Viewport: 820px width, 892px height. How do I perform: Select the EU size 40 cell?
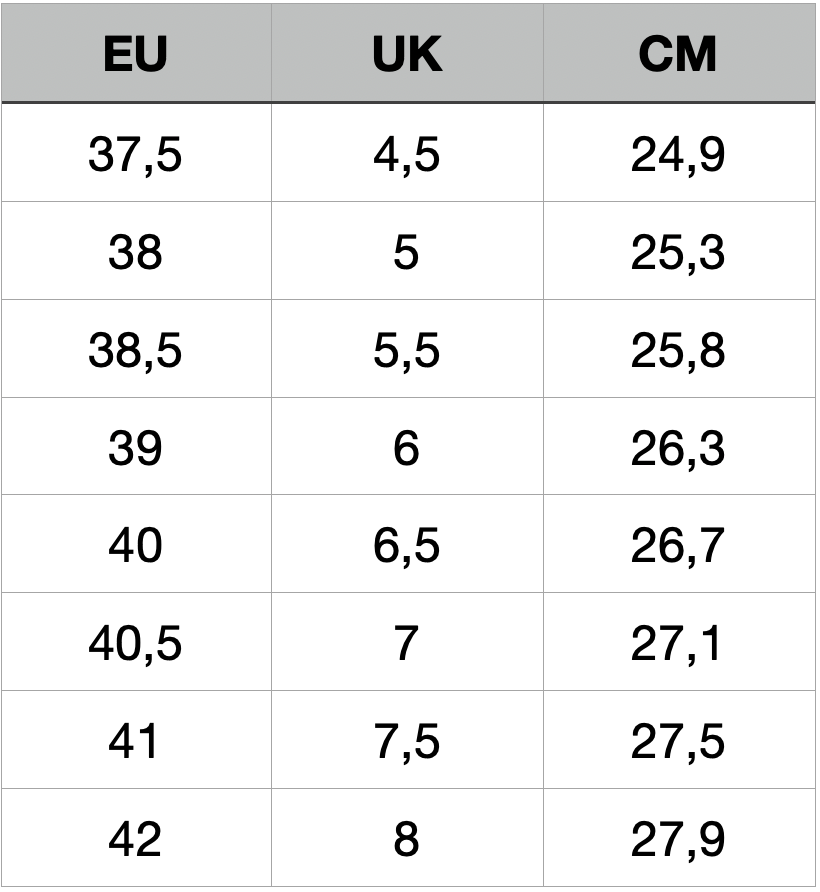pyautogui.click(x=135, y=546)
